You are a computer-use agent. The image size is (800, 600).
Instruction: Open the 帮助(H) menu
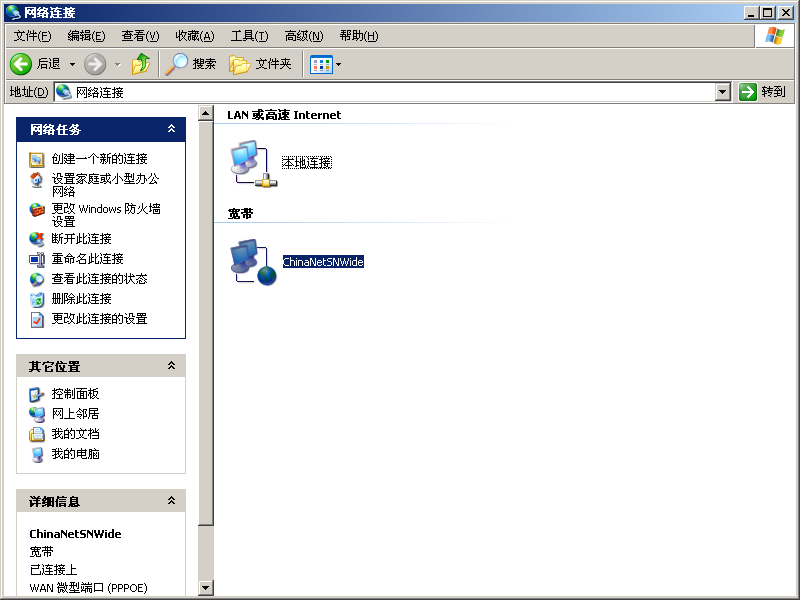[x=359, y=36]
